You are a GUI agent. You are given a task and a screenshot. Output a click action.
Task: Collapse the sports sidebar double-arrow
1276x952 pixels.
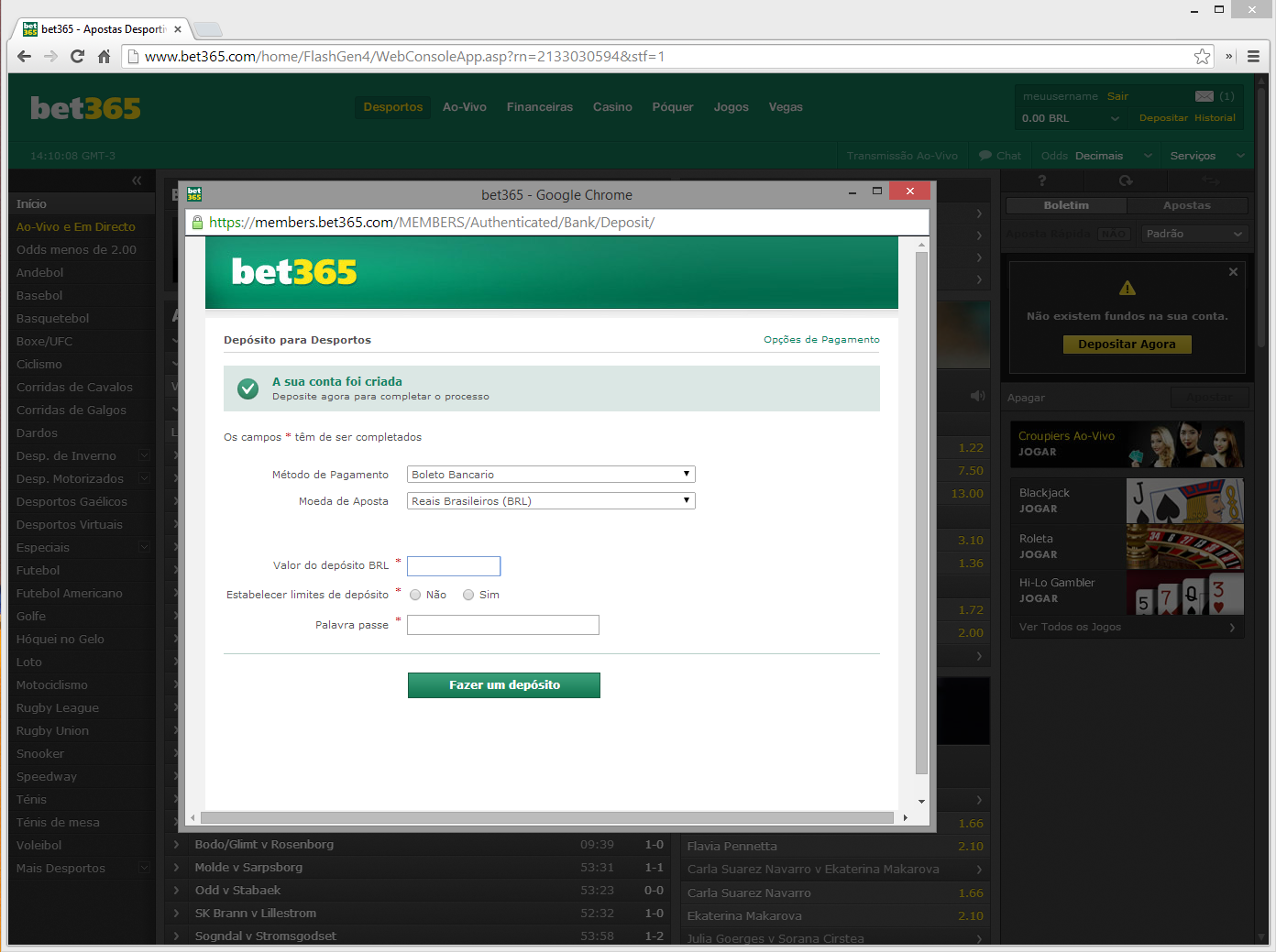[137, 181]
